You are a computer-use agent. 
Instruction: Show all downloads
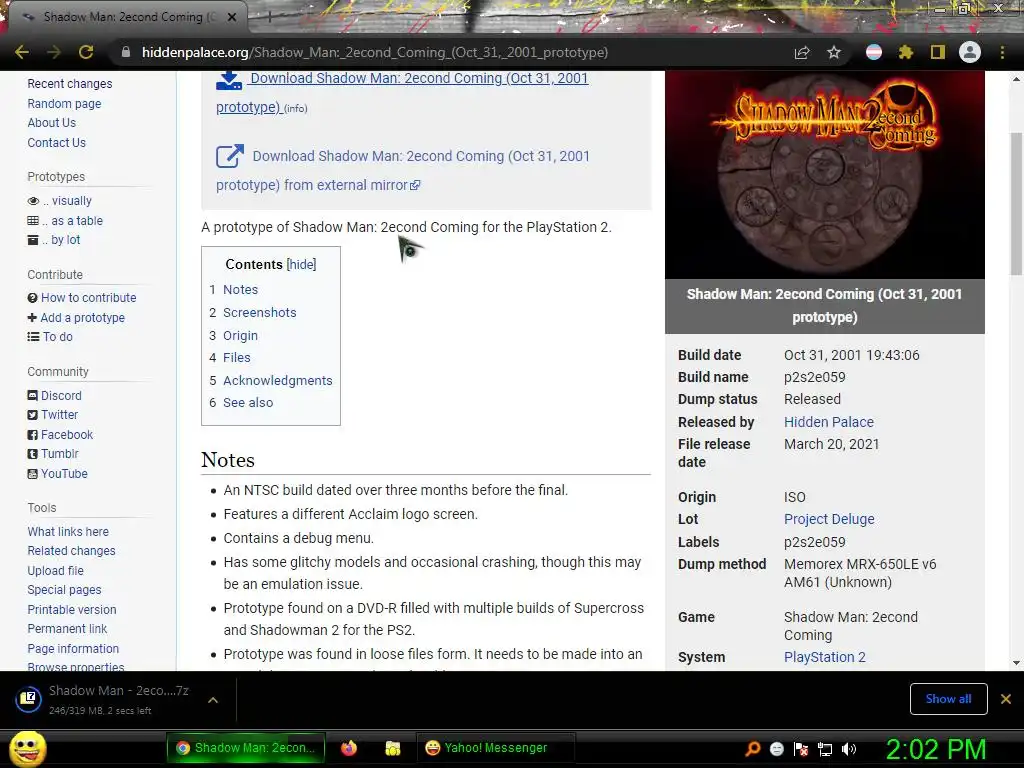tap(948, 699)
